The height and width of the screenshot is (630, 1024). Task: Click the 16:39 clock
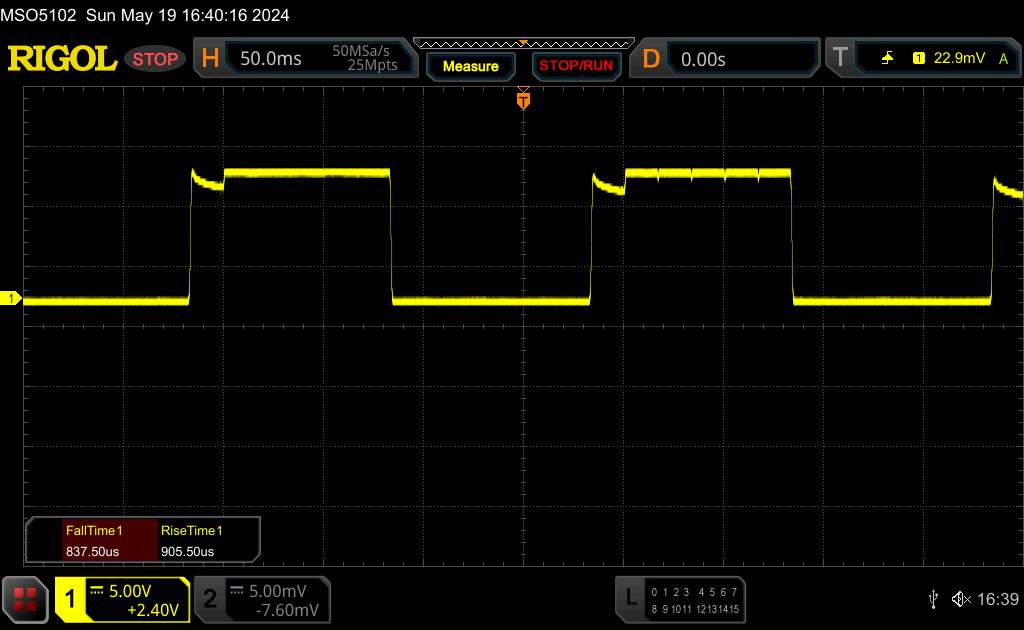pos(997,599)
